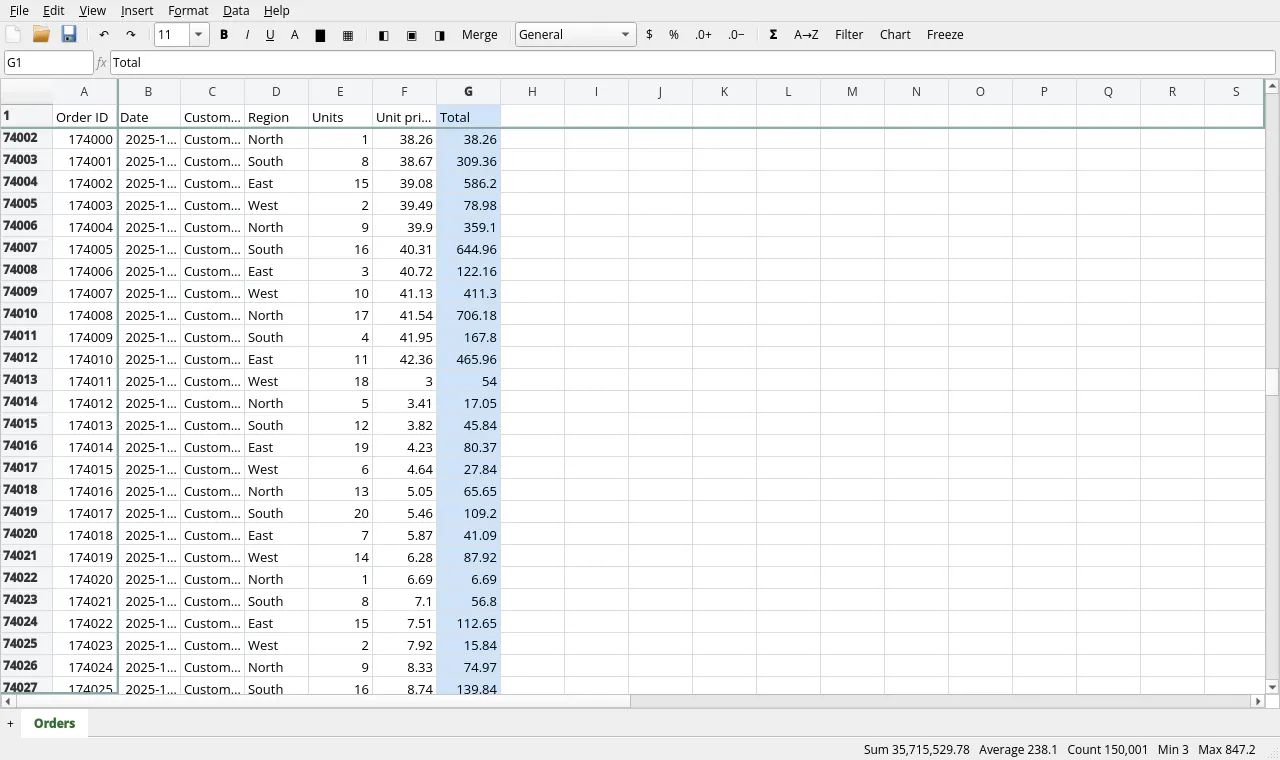Image resolution: width=1280 pixels, height=760 pixels.
Task: Create a new spreadsheet document
Action: [13, 34]
